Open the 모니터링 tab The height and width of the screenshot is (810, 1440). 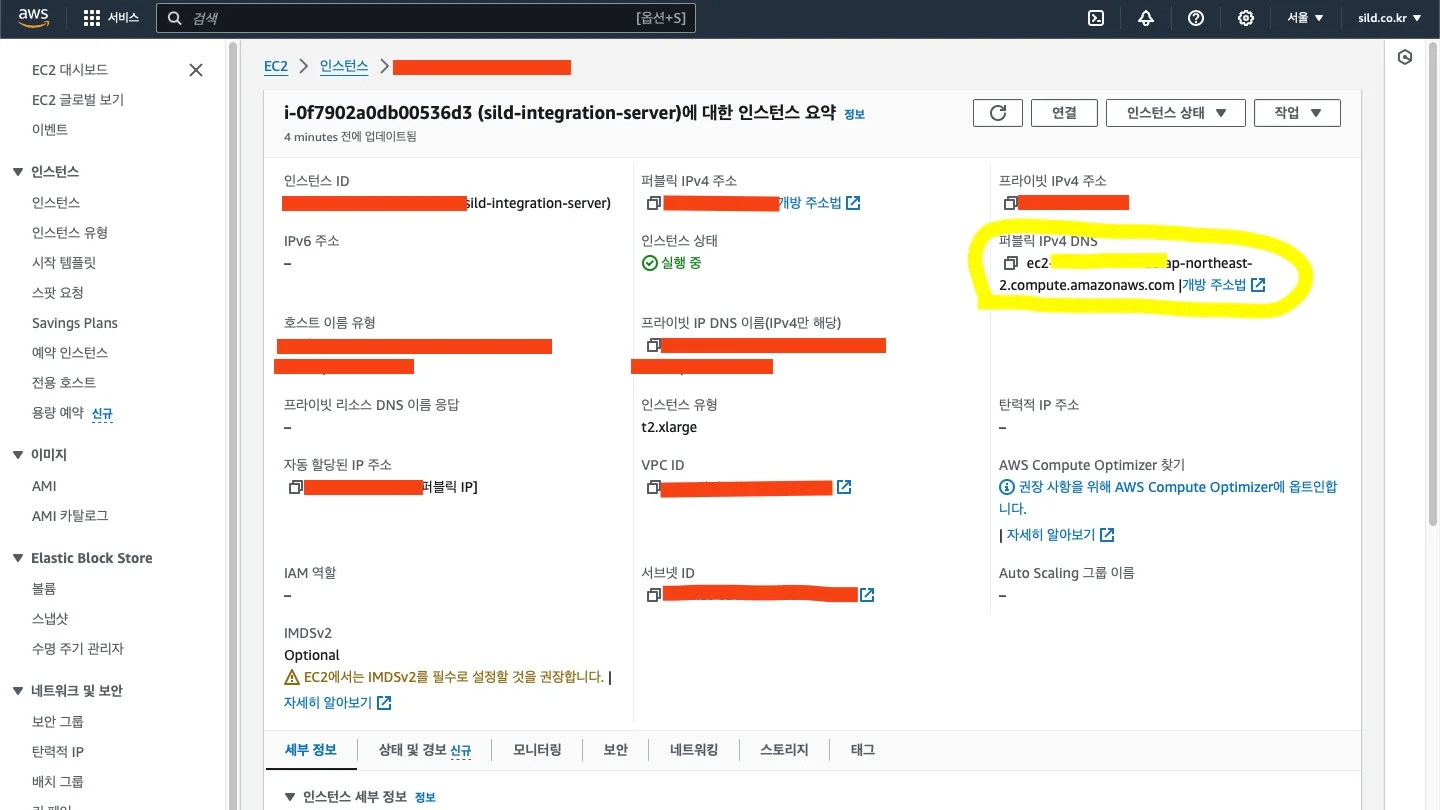(537, 750)
